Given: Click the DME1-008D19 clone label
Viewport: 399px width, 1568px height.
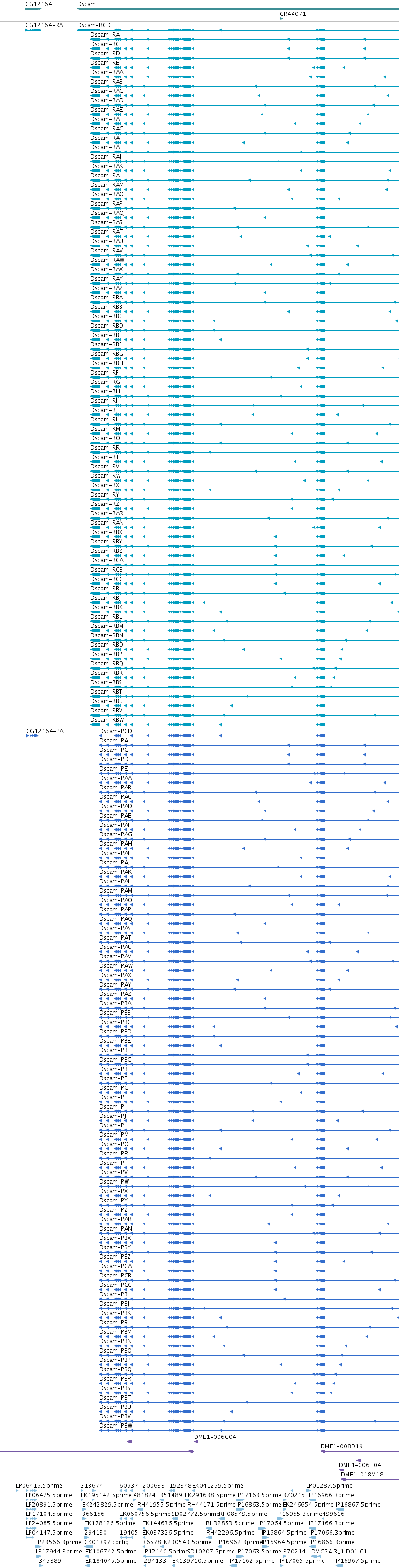Looking at the screenshot, I should 341,1446.
